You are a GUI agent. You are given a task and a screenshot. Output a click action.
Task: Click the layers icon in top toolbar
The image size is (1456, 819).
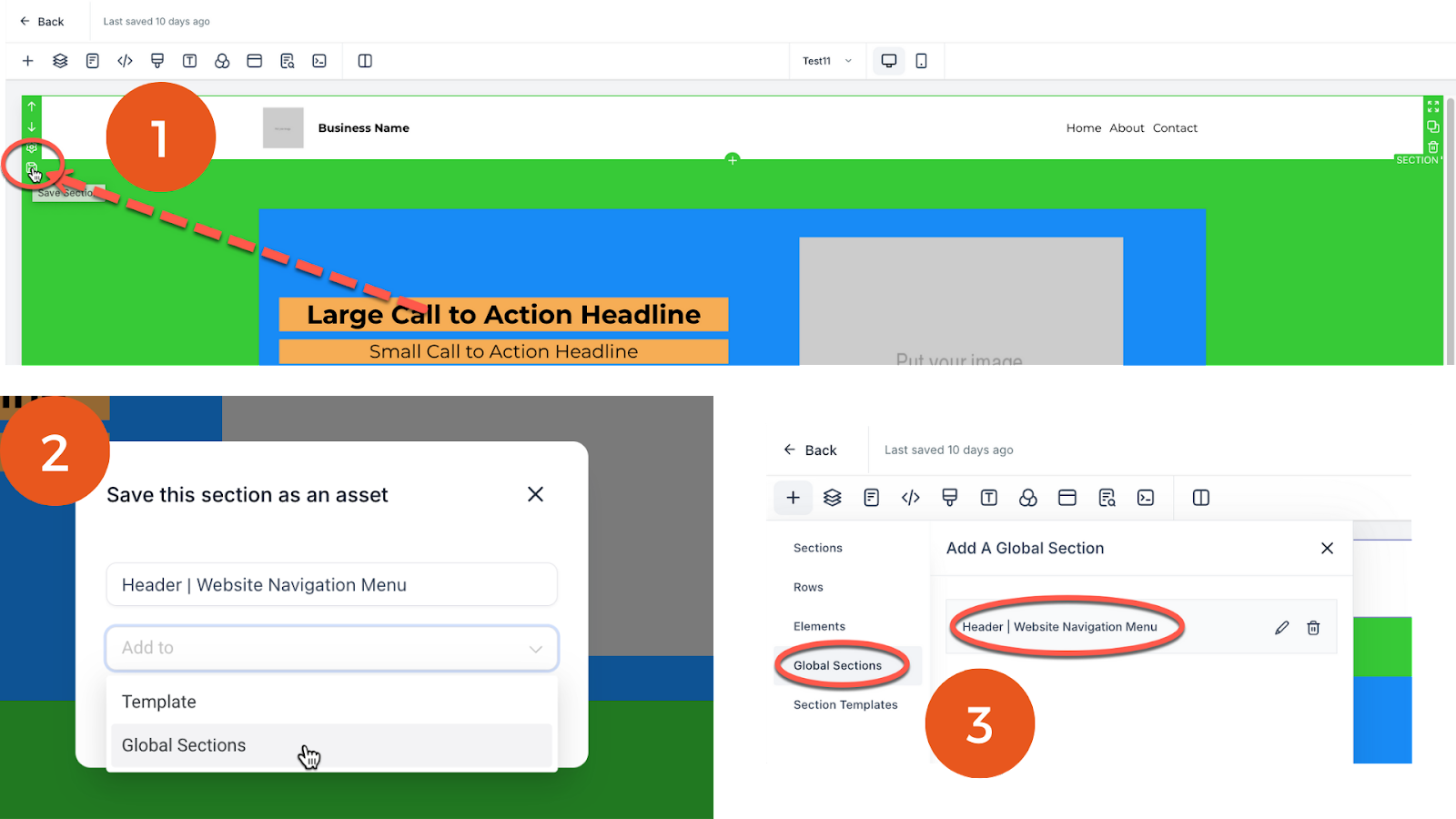tap(60, 61)
